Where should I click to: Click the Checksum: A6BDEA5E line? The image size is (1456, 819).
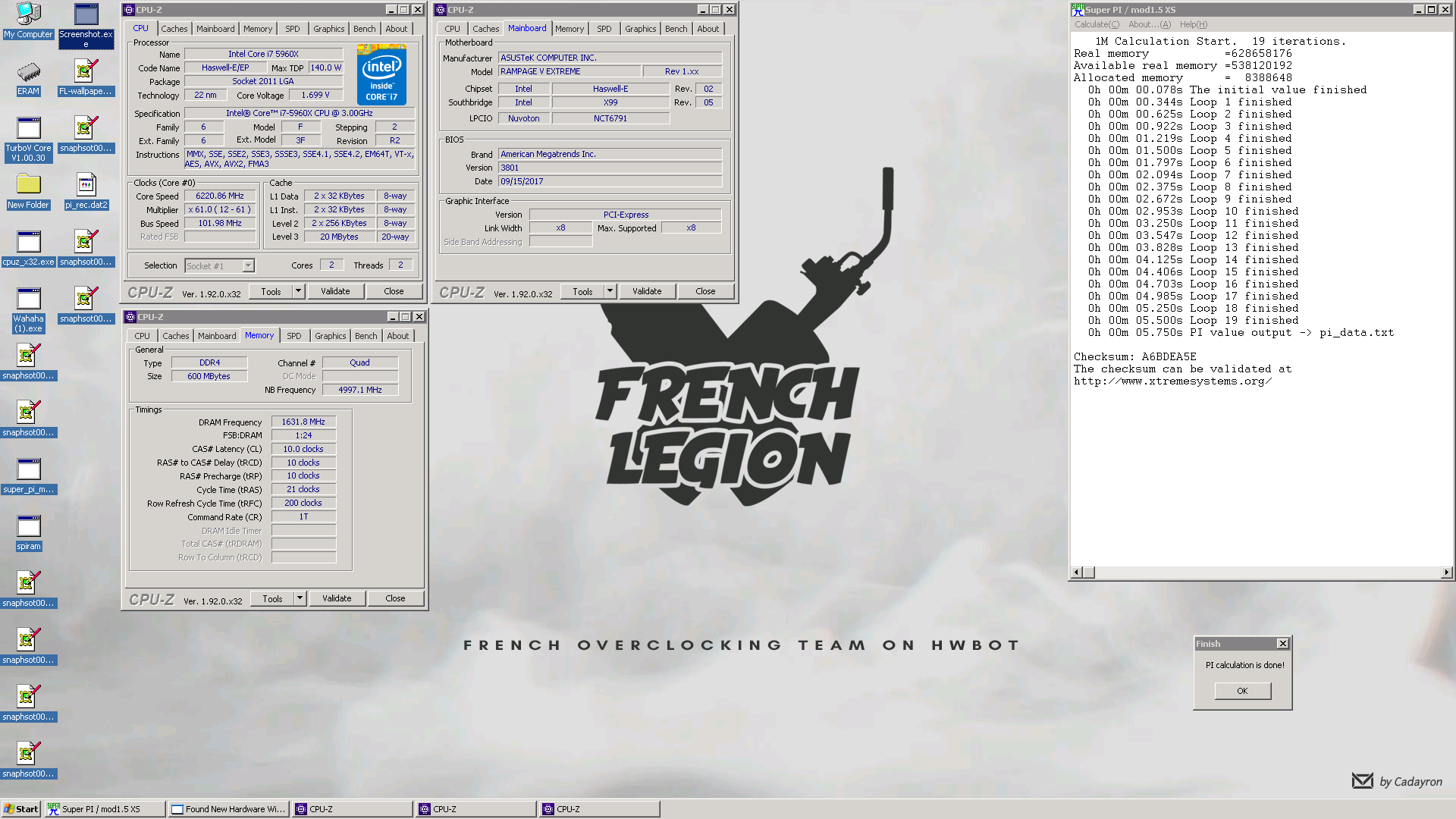click(1134, 356)
